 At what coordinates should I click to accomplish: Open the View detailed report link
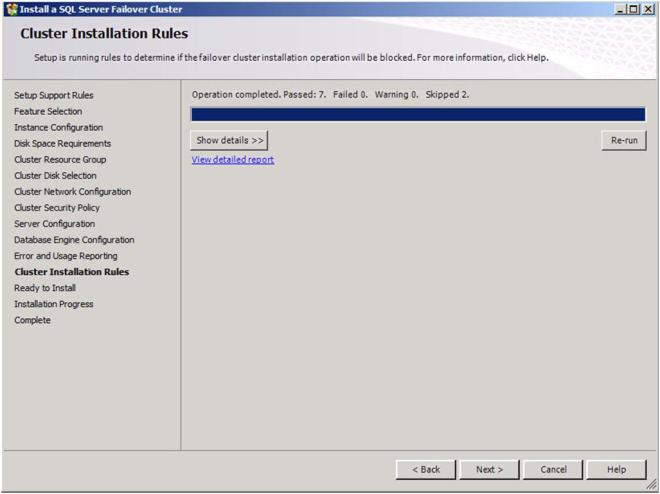click(232, 160)
